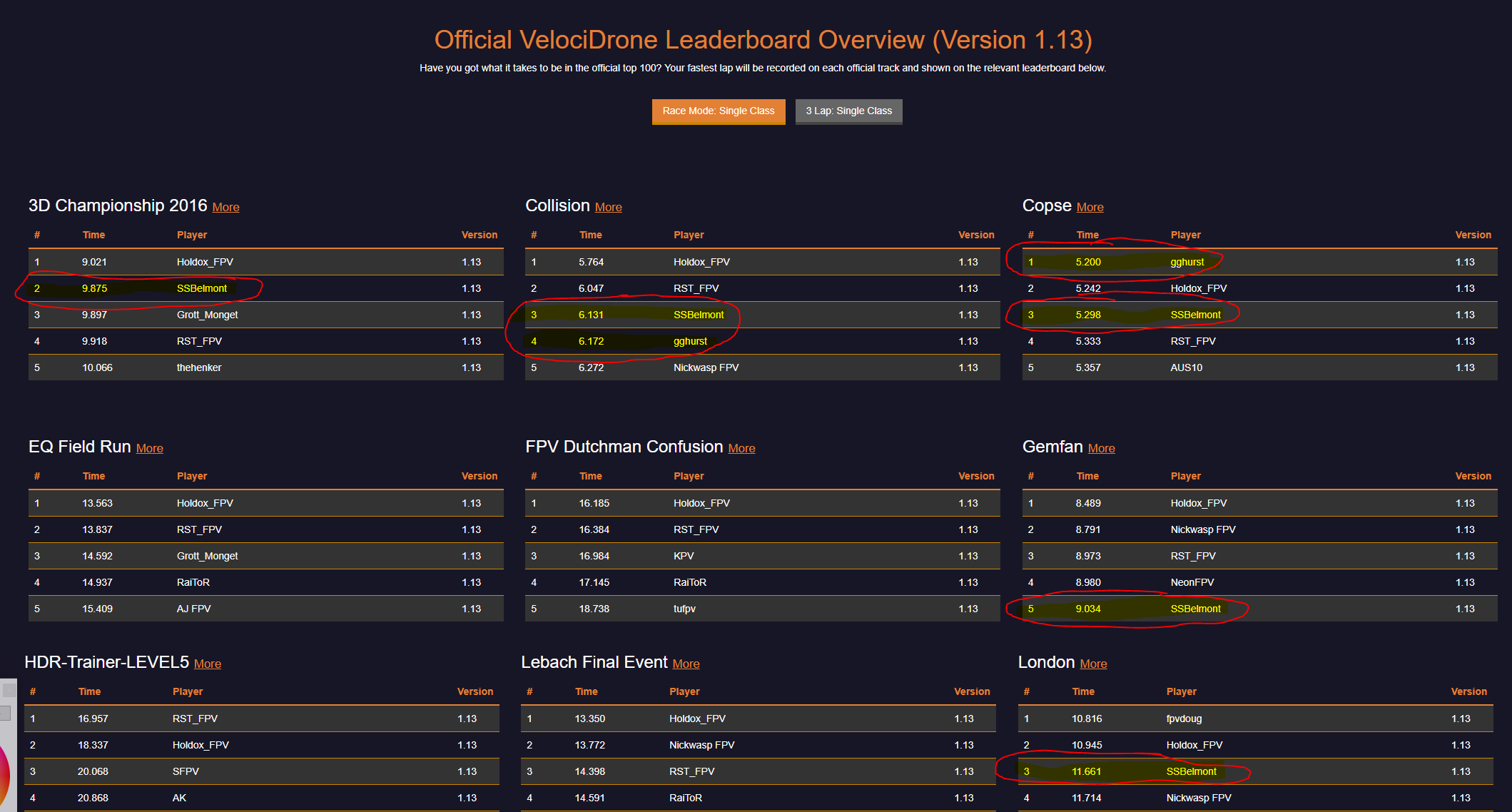
Task: Click time 14.592 in EQ Field Run table
Action: [x=97, y=556]
